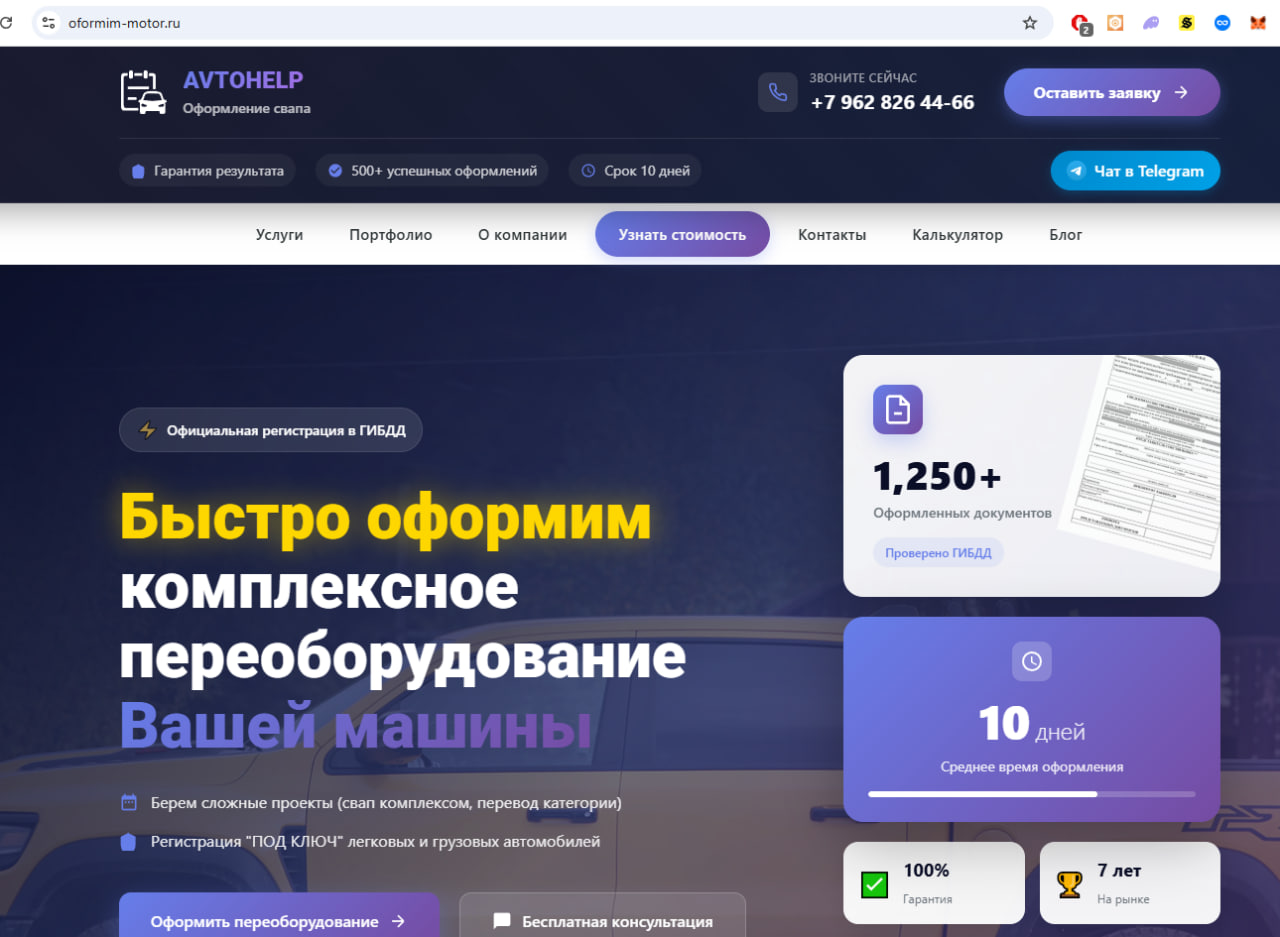
Task: Open the Узнать стоимость highlighted tab
Action: click(x=682, y=234)
